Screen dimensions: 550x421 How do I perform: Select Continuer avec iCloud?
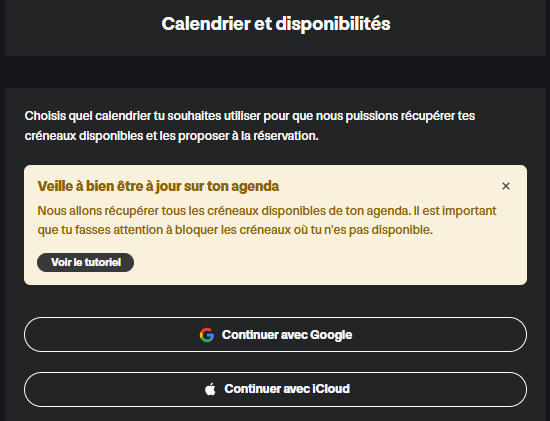275,389
